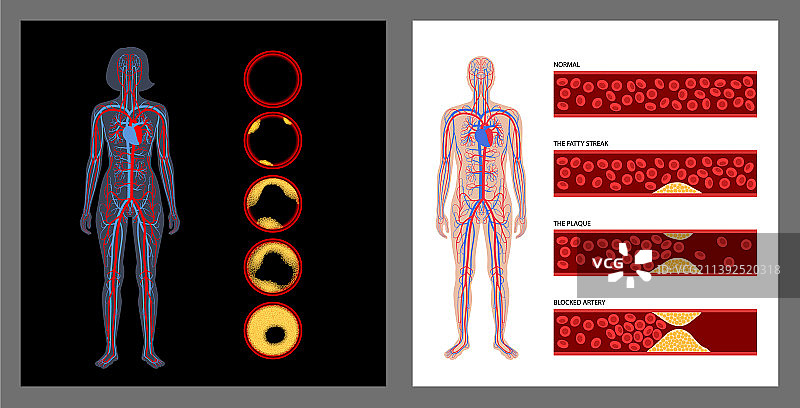800x408 pixels.
Task: Select the NORMAL label
Action: tap(567, 65)
